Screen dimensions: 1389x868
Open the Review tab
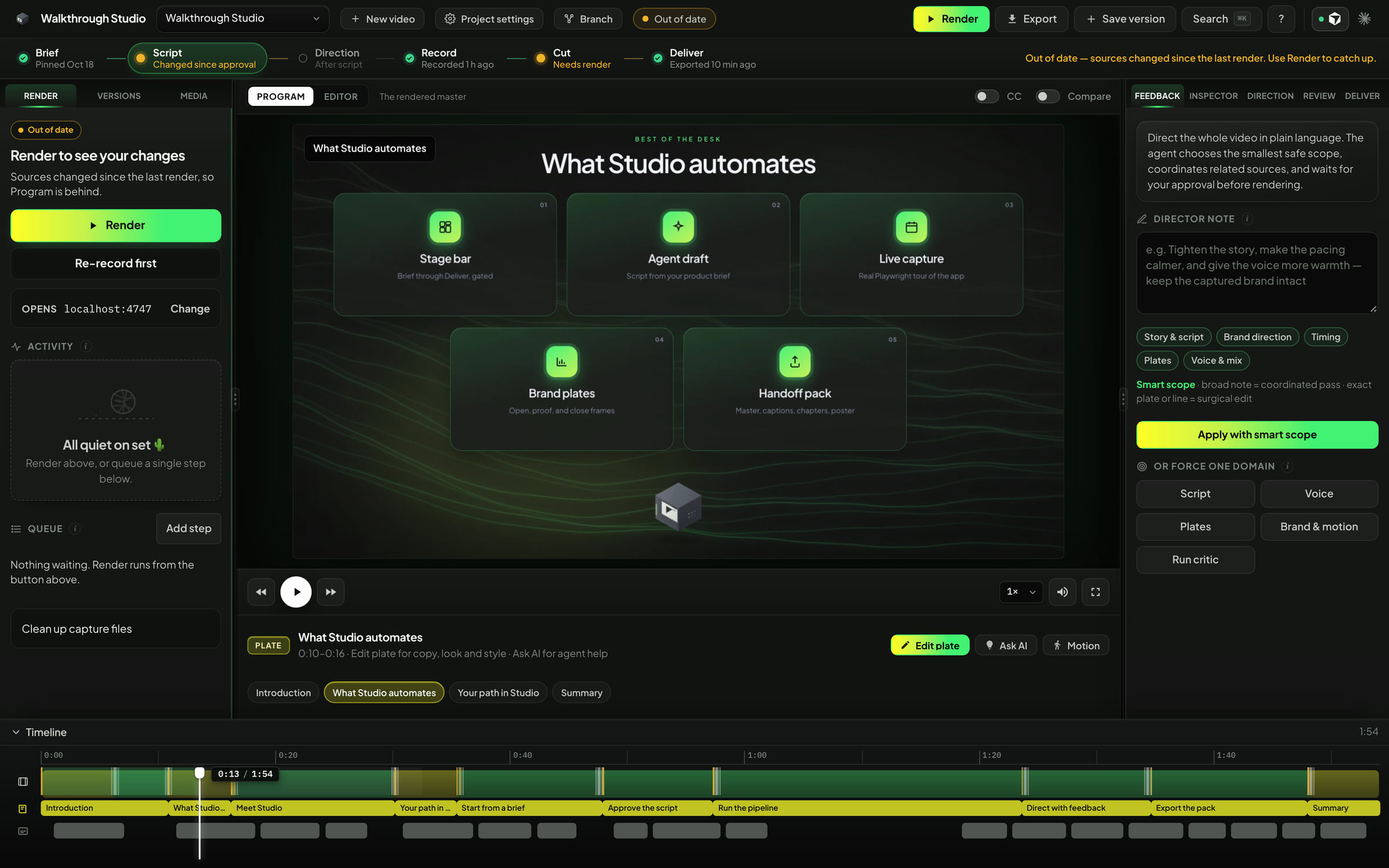coord(1319,95)
